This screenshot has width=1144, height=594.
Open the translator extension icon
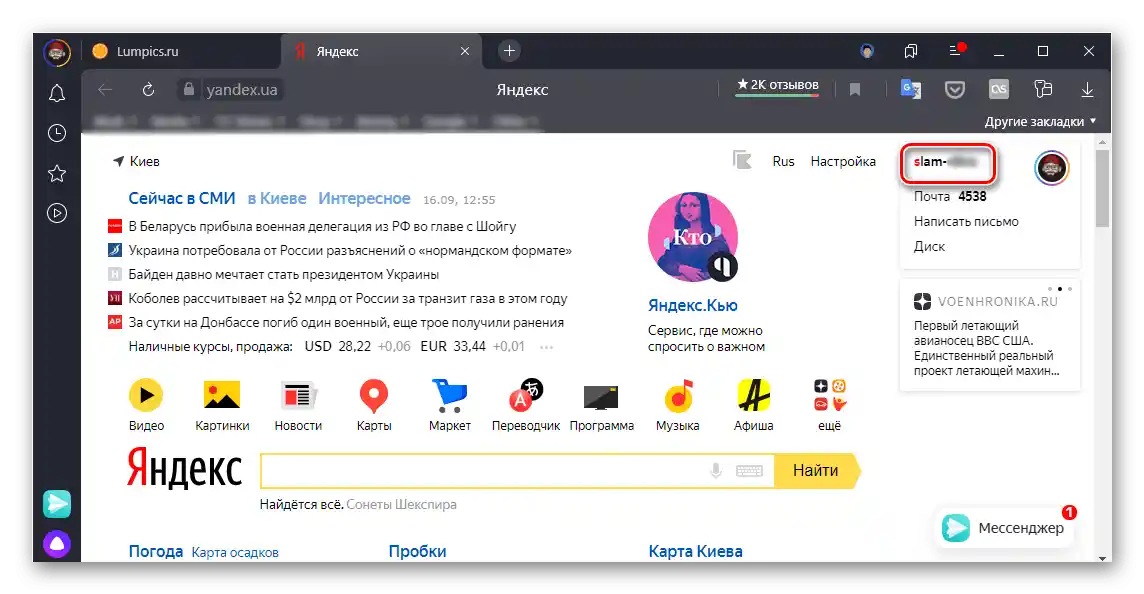(911, 90)
